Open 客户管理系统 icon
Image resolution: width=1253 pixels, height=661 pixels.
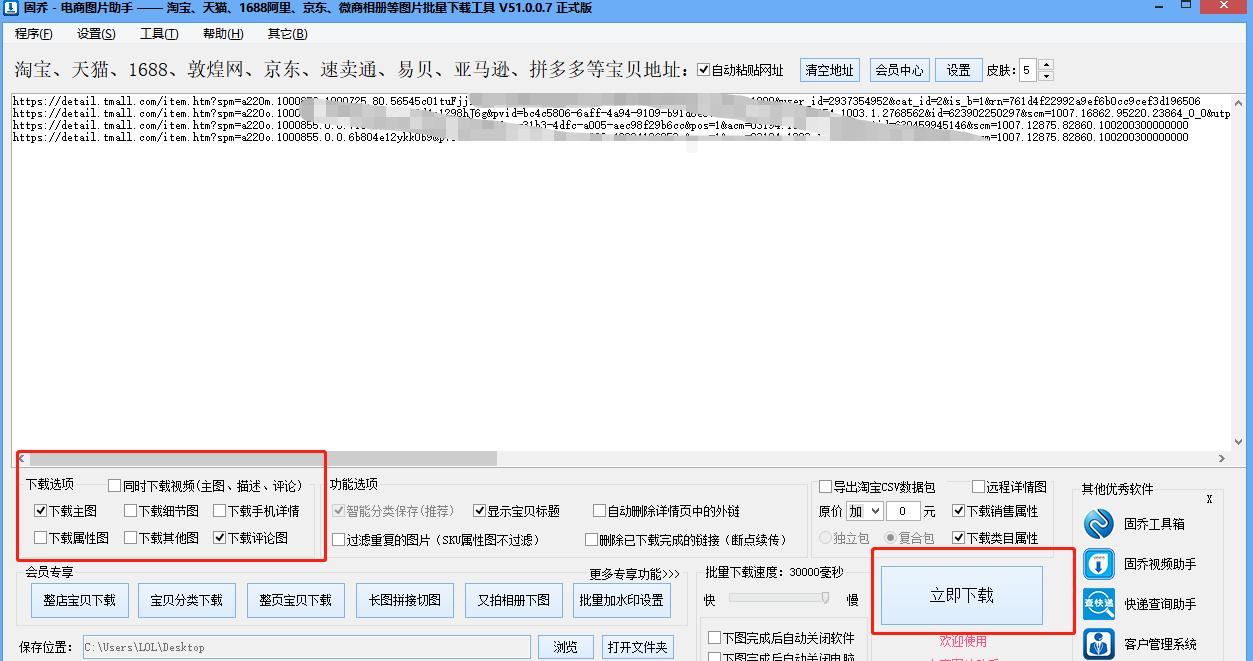[x=1099, y=644]
